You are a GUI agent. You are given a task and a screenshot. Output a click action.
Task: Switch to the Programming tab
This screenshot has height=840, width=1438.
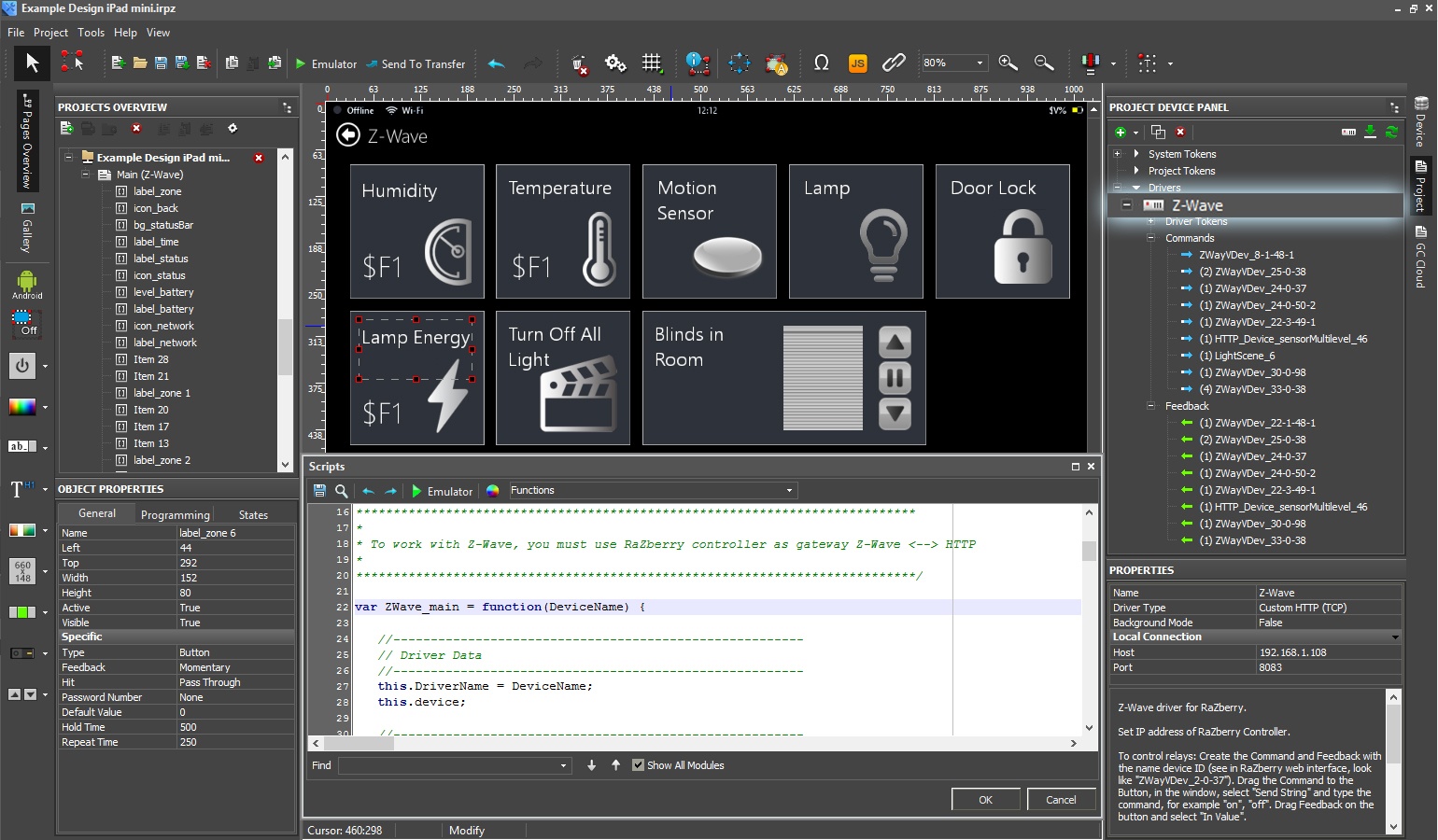pos(175,514)
